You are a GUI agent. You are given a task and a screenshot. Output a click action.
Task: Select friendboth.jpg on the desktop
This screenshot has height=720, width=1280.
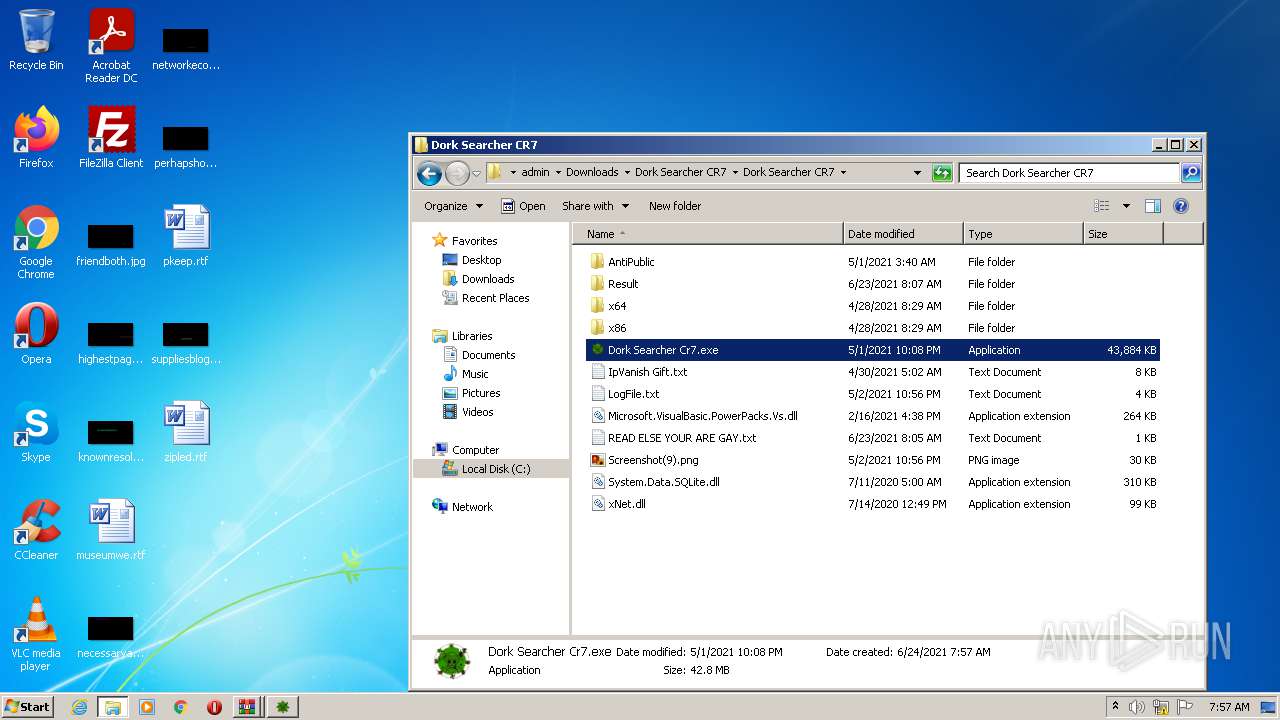click(x=111, y=246)
